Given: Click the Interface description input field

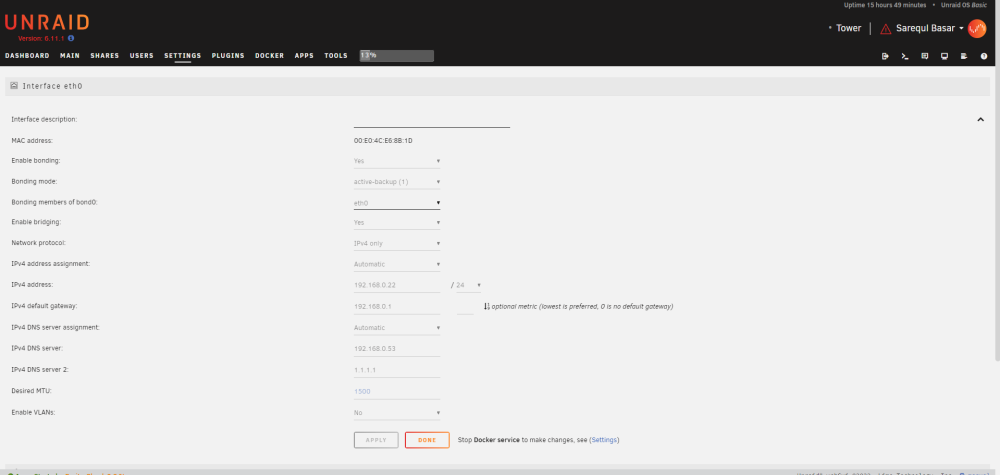Looking at the screenshot, I should point(432,120).
